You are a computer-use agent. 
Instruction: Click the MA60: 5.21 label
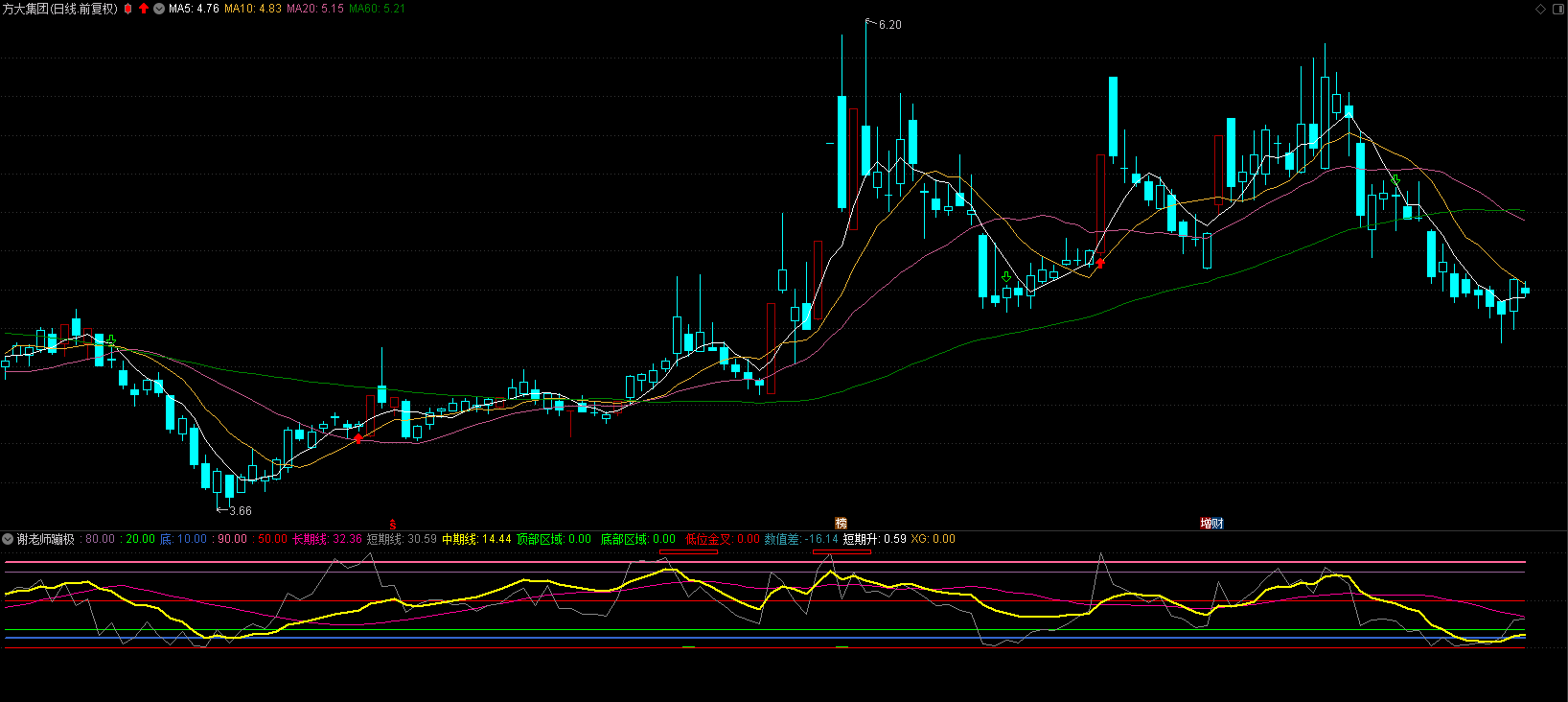click(x=377, y=9)
